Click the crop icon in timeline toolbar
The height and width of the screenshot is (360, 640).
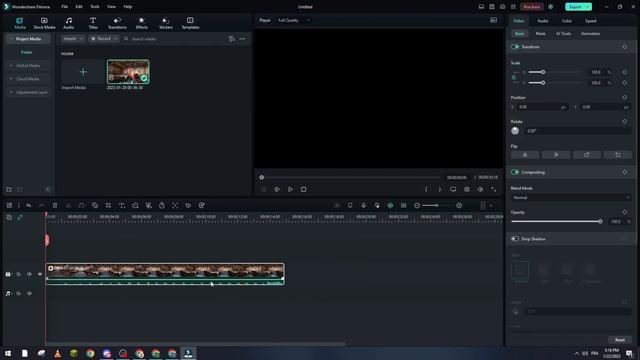click(108, 206)
